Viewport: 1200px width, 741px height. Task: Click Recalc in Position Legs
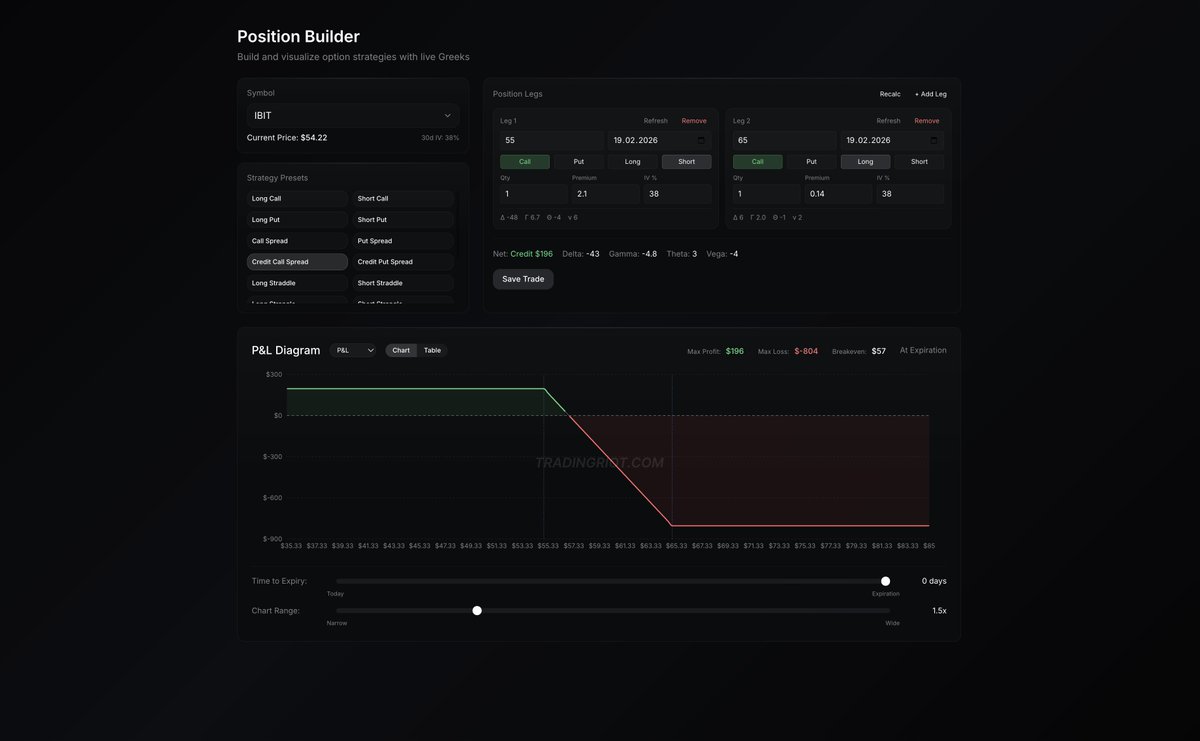[x=889, y=93]
